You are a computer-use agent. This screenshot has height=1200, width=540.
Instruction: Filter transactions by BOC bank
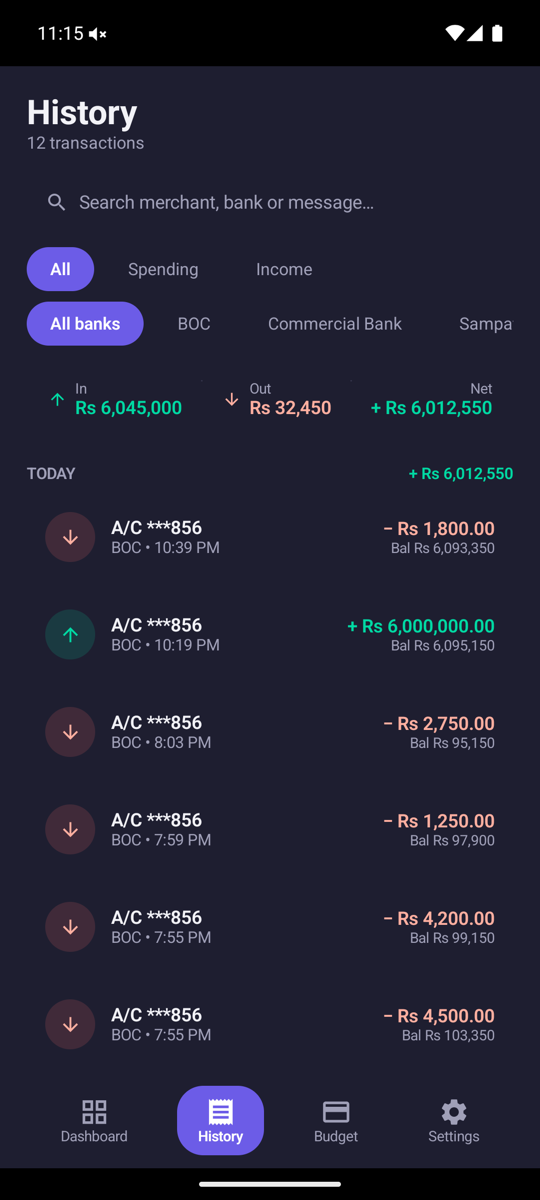[x=194, y=323]
